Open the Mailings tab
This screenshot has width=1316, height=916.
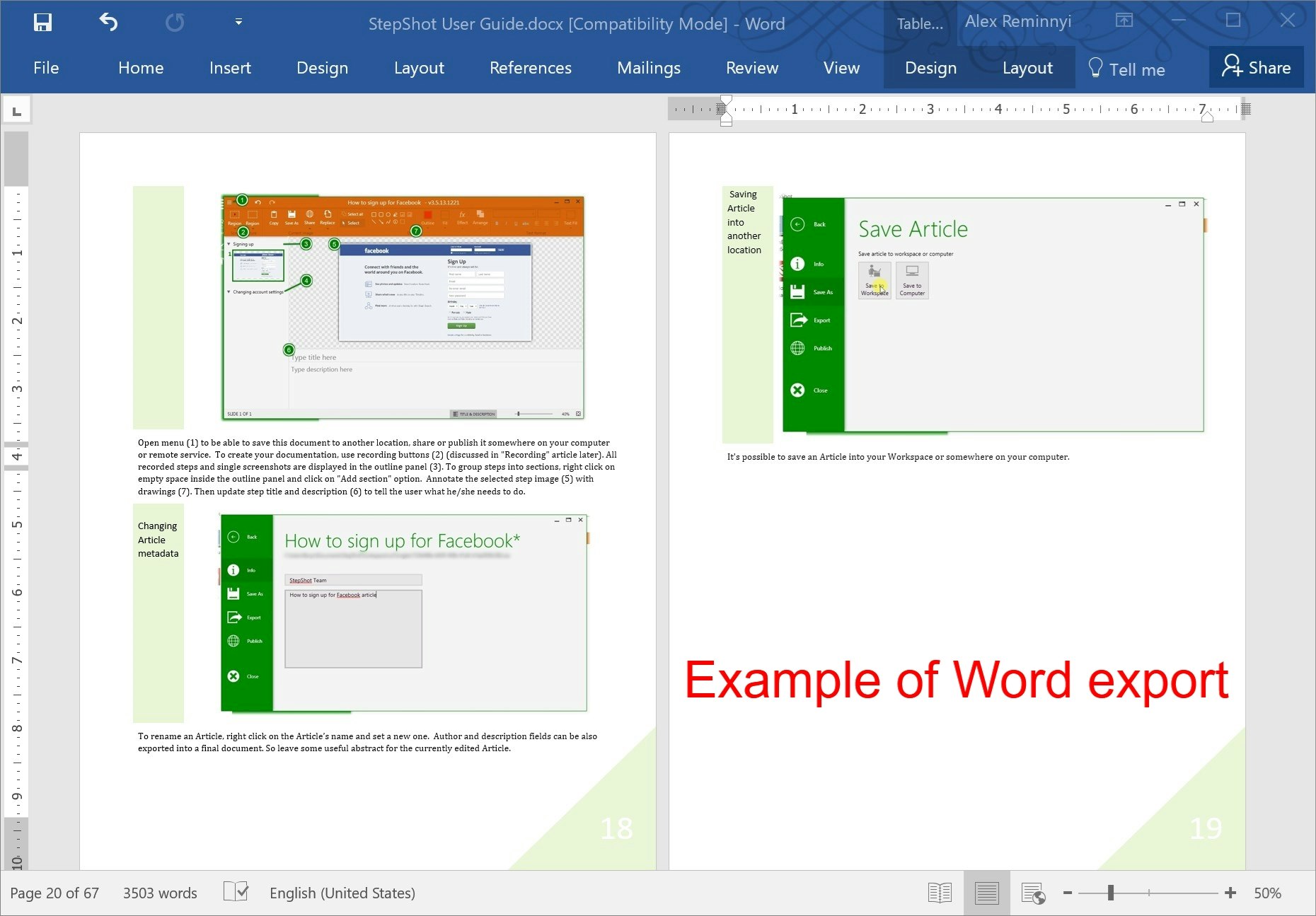point(649,68)
